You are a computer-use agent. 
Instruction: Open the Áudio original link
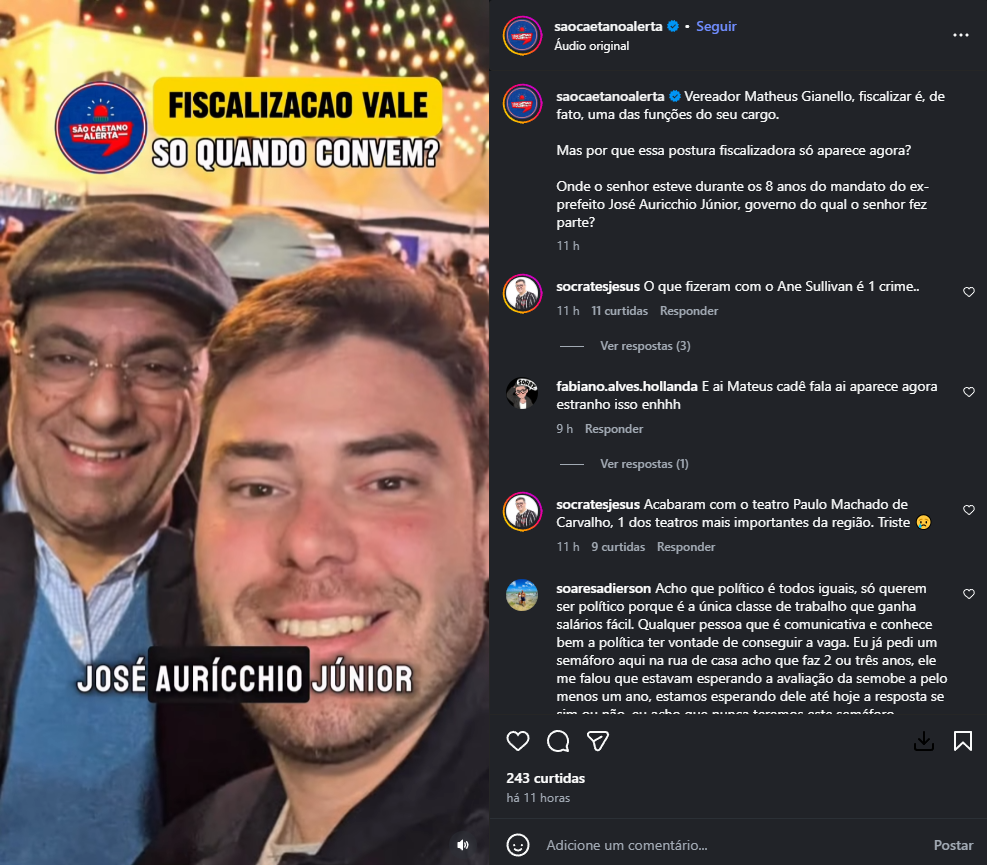[x=591, y=46]
